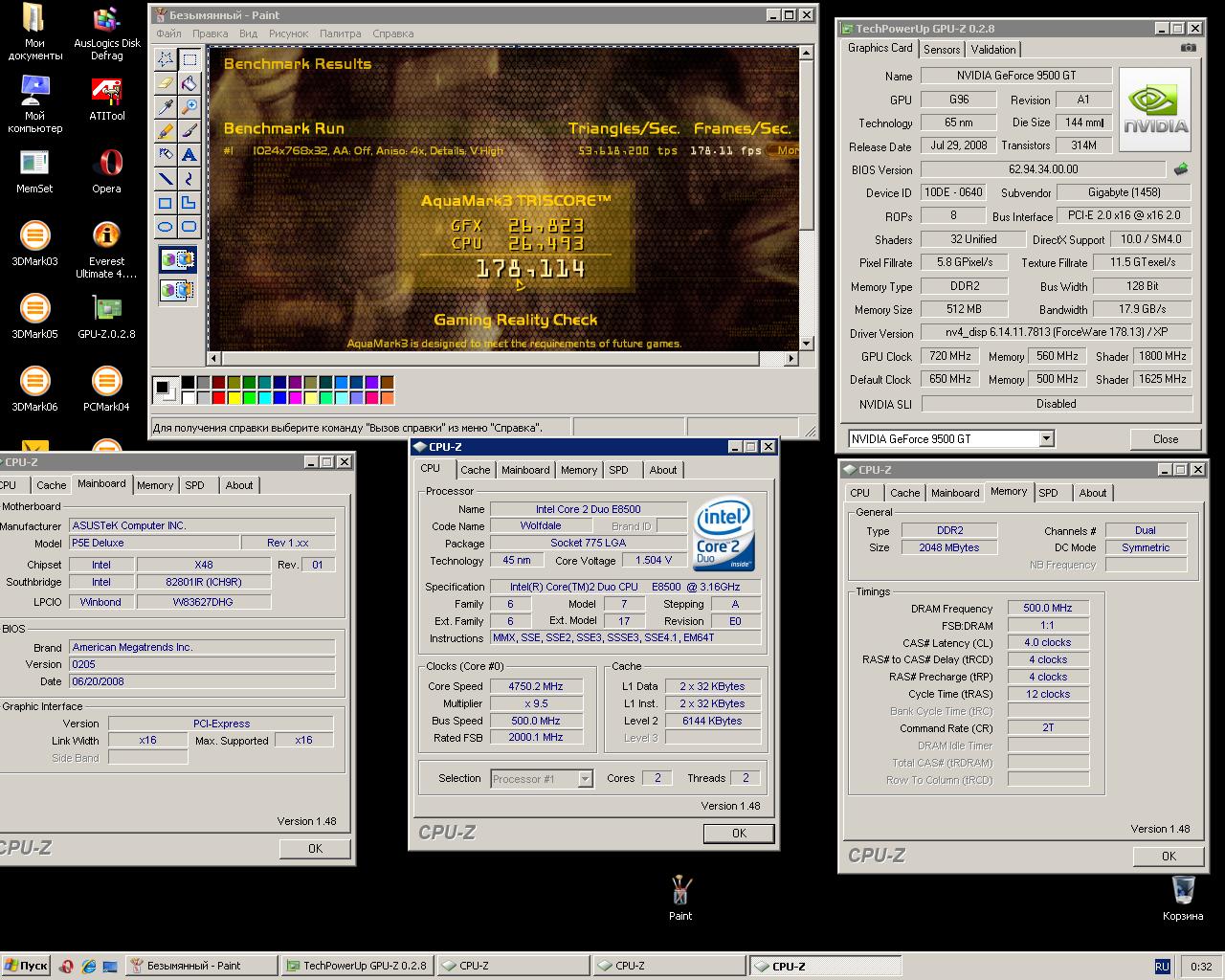Screen dimensions: 1225x980
Task: Enable the opaque selection mode option
Action: point(178,259)
